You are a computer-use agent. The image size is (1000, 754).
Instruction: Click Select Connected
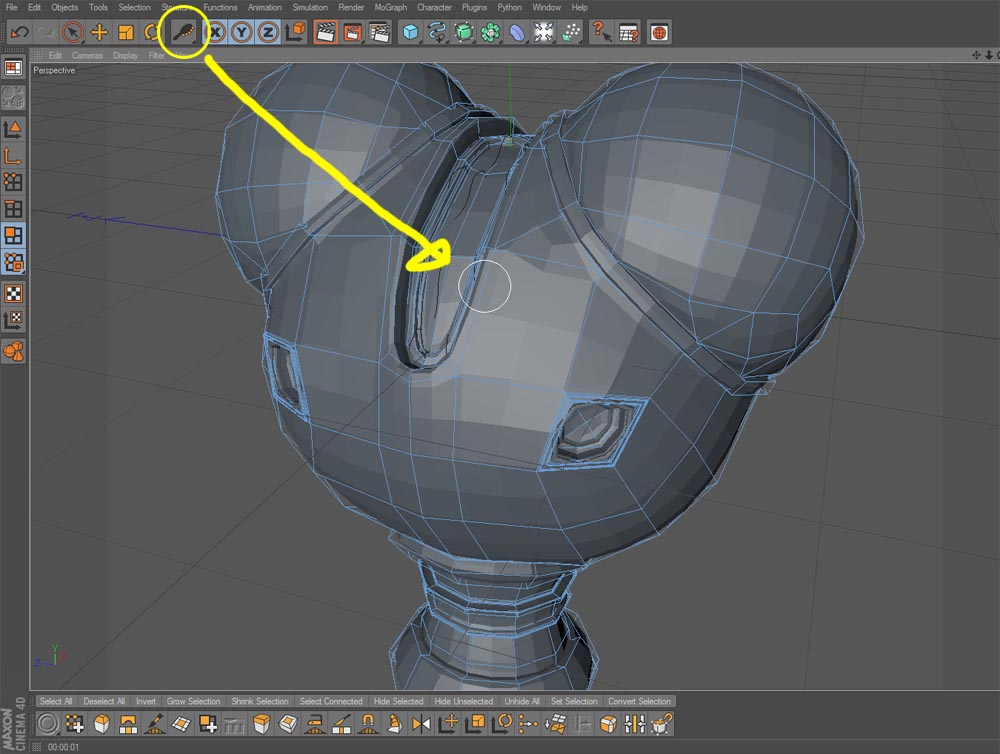pos(331,701)
